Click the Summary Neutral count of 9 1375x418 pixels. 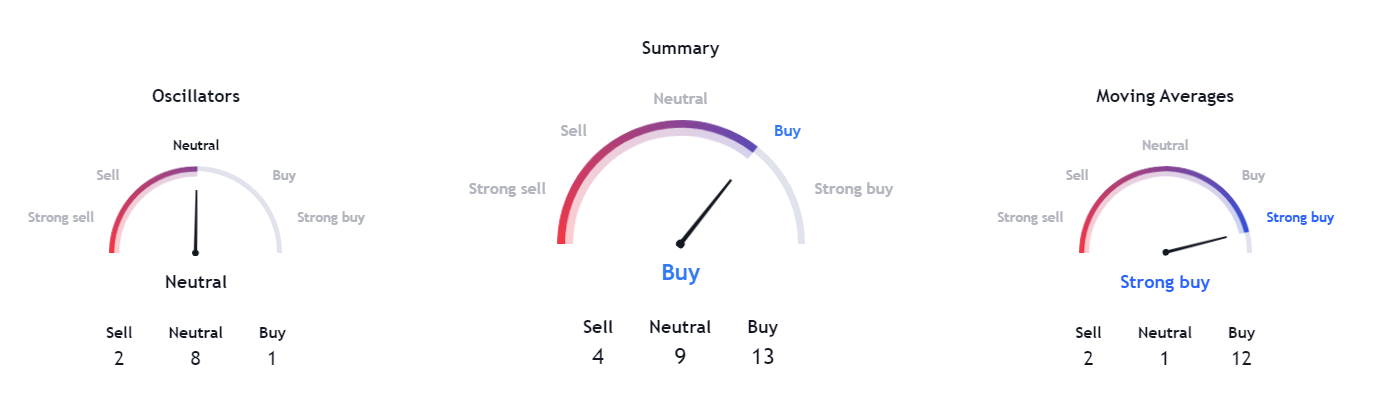[x=680, y=356]
